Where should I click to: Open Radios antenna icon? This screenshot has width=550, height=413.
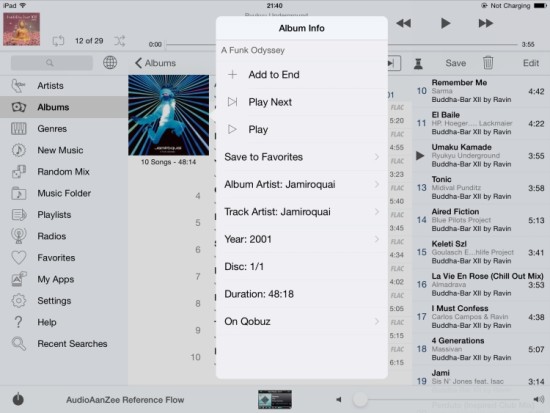[19, 236]
